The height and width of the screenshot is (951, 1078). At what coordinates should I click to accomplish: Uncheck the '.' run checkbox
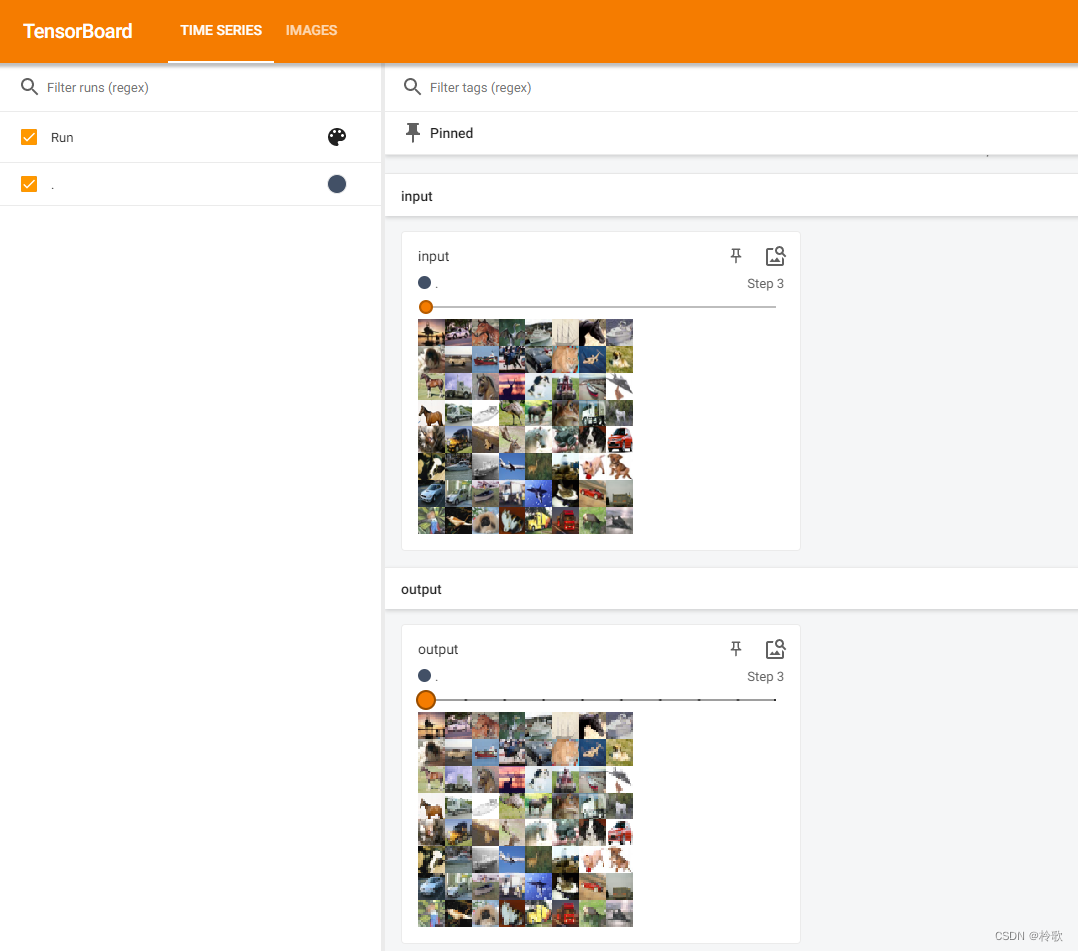pyautogui.click(x=29, y=184)
